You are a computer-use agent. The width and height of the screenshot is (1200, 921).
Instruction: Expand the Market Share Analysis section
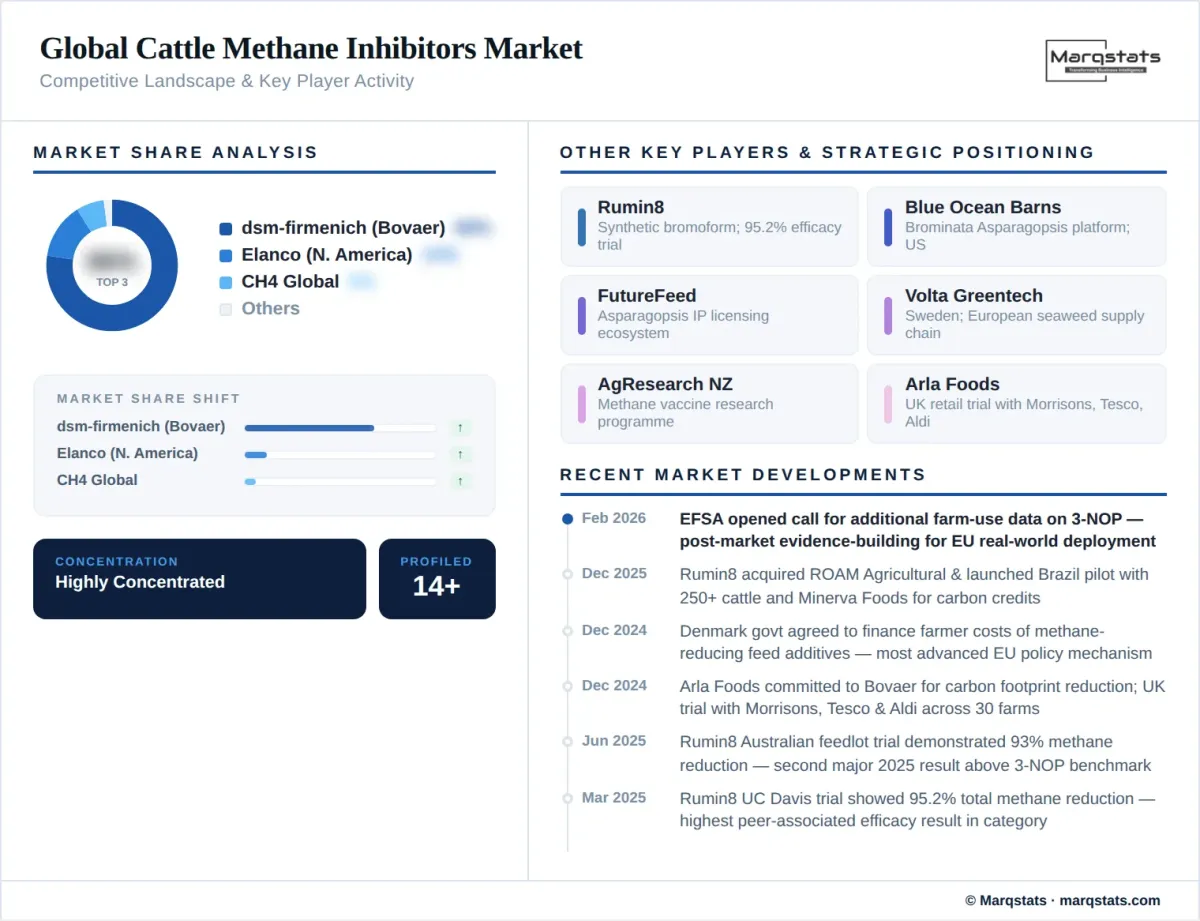point(175,152)
